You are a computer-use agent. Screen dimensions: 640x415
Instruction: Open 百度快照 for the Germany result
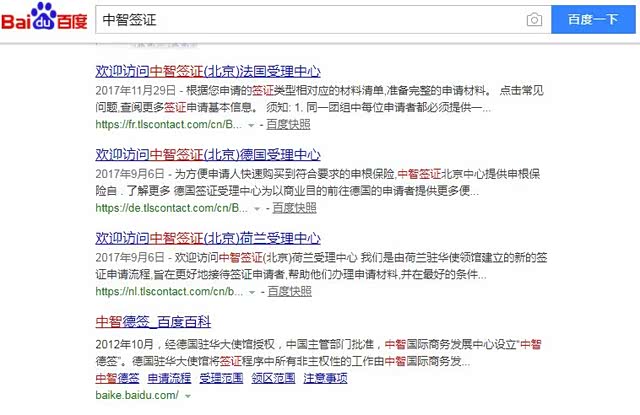pyautogui.click(x=294, y=208)
